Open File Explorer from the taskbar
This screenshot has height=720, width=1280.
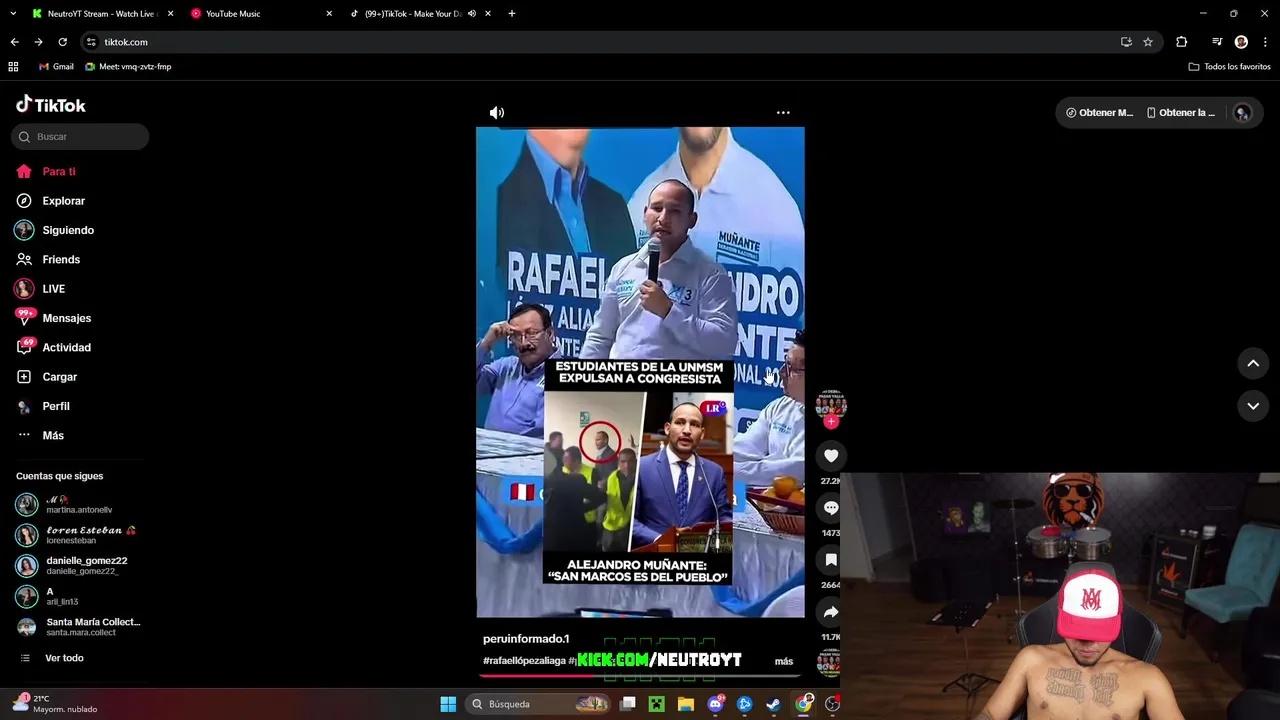[x=686, y=704]
